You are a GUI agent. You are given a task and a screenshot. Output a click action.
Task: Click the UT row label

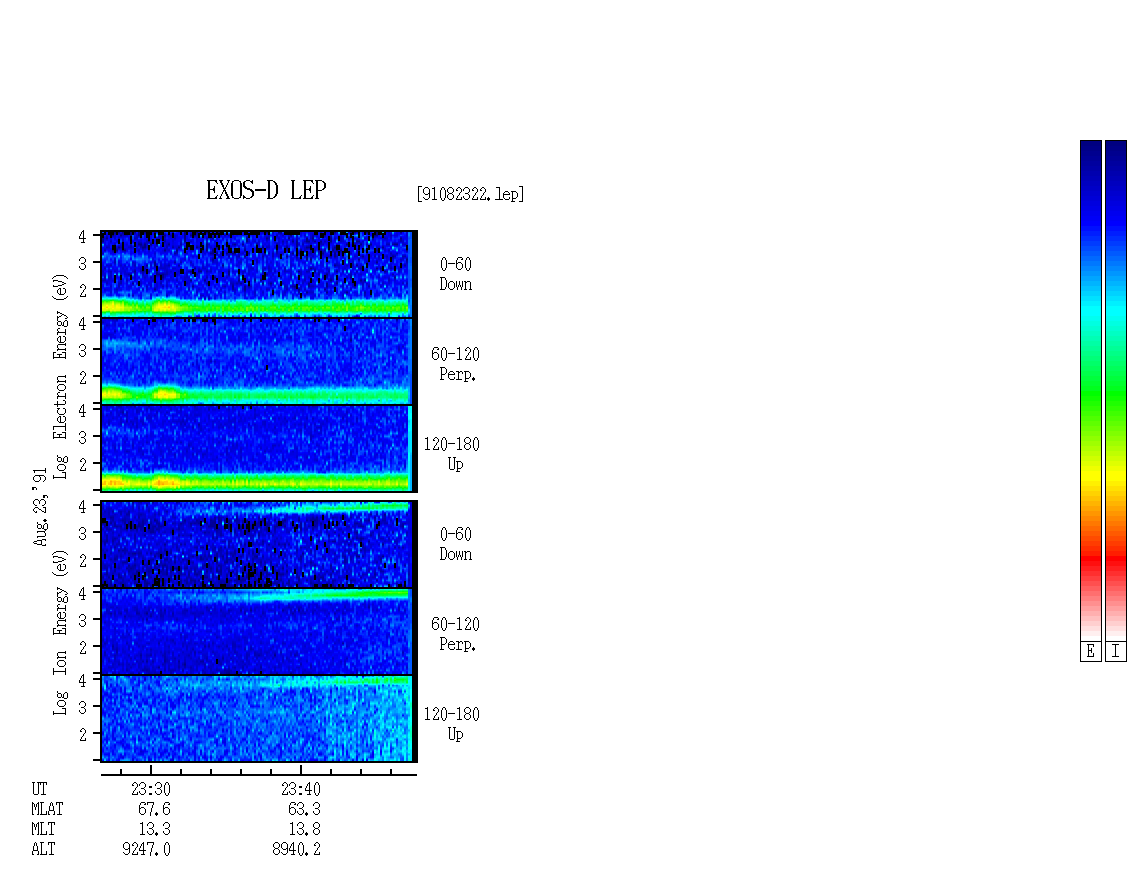tap(39, 789)
